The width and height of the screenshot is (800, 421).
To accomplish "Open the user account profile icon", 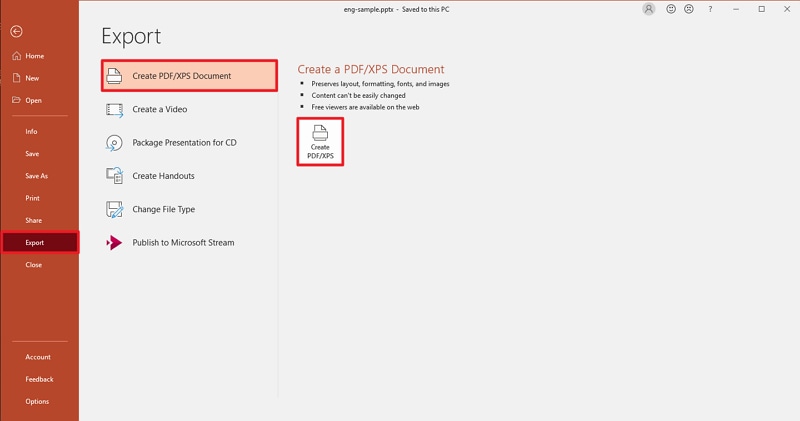I will click(x=648, y=9).
